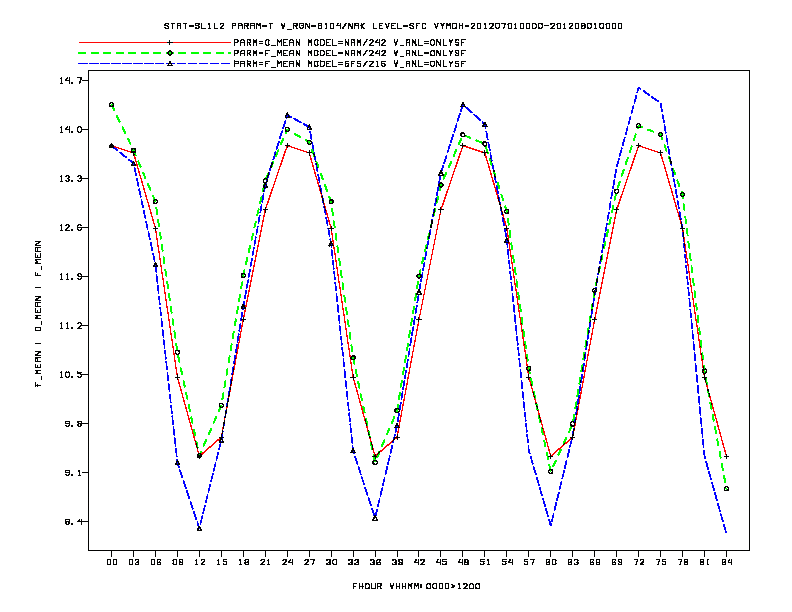Select the FHOUR VHHMM x-axis title
This screenshot has width=792, height=612.
pos(416,586)
